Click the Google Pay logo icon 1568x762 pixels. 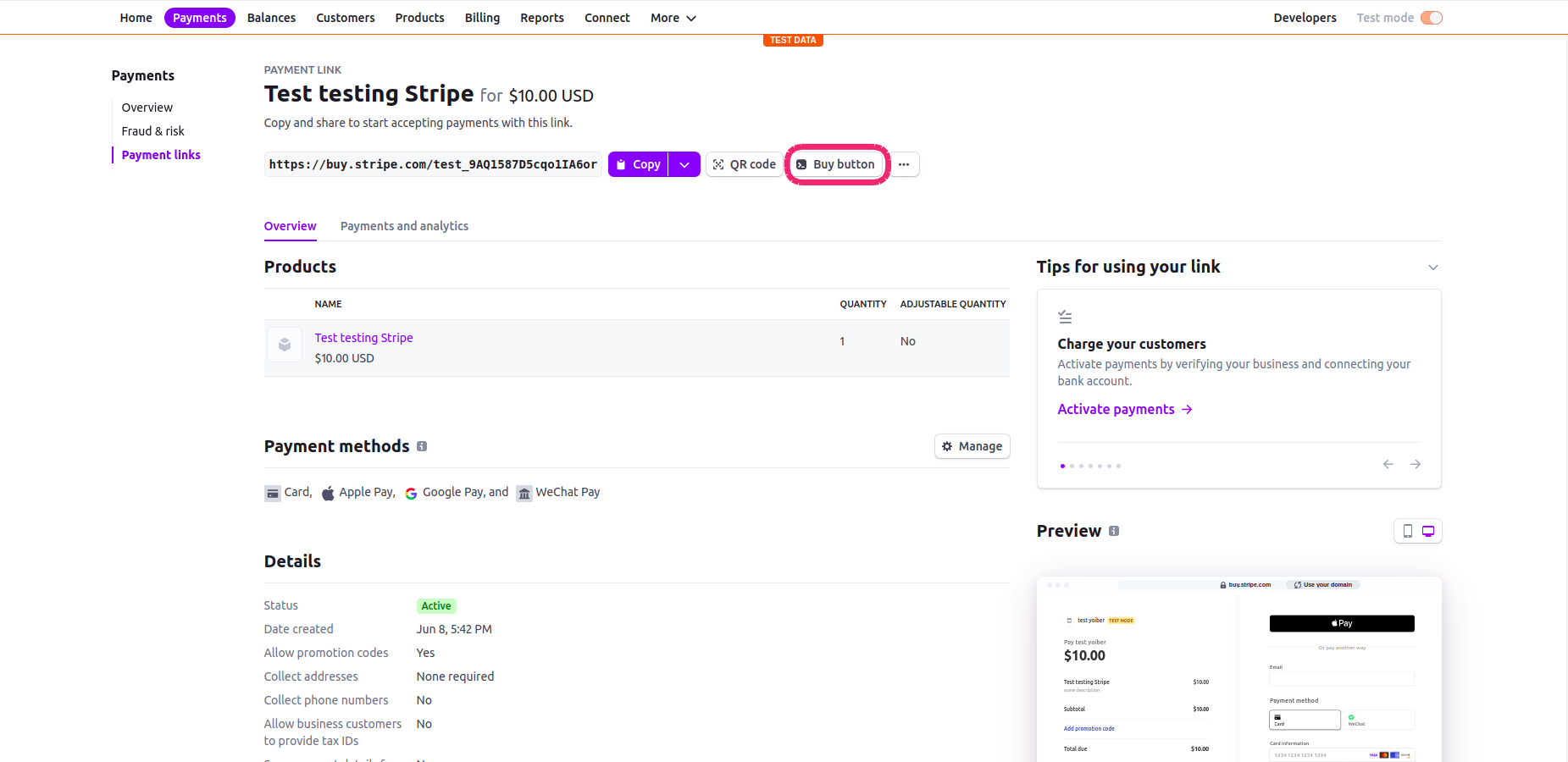point(411,494)
